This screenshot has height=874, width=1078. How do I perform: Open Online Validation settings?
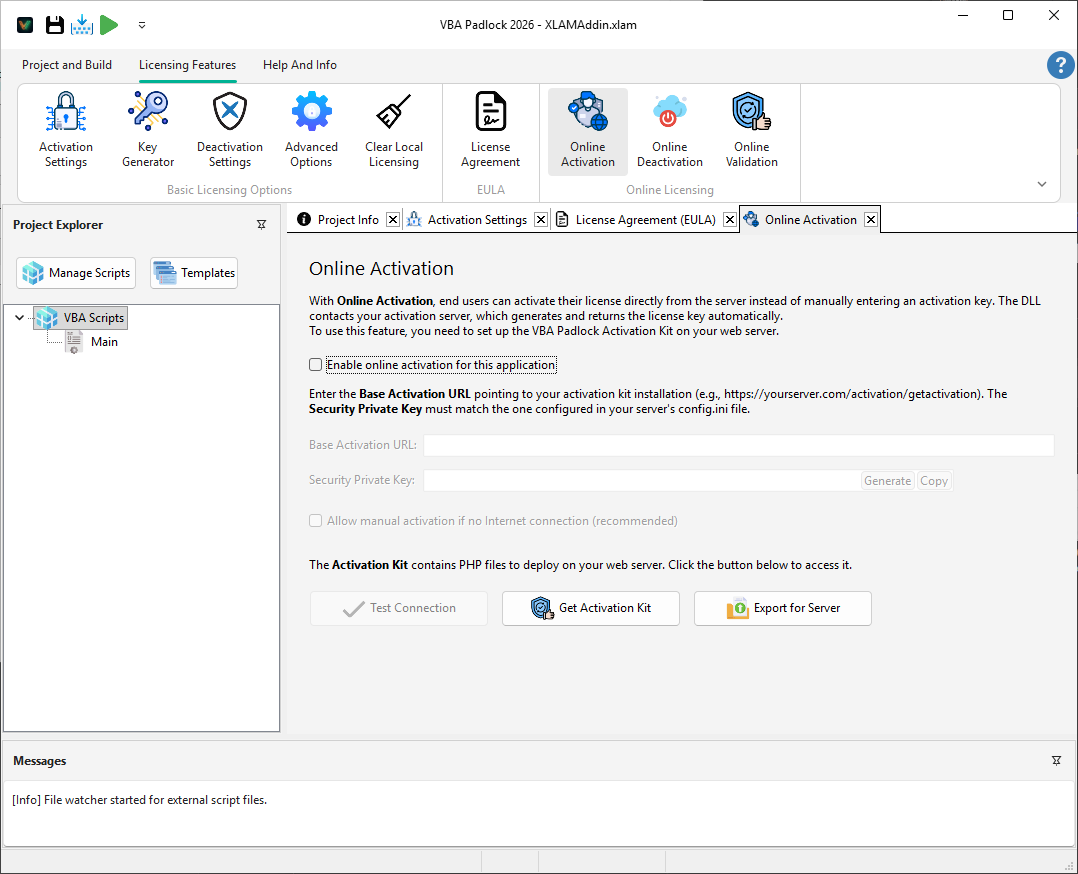click(x=751, y=128)
